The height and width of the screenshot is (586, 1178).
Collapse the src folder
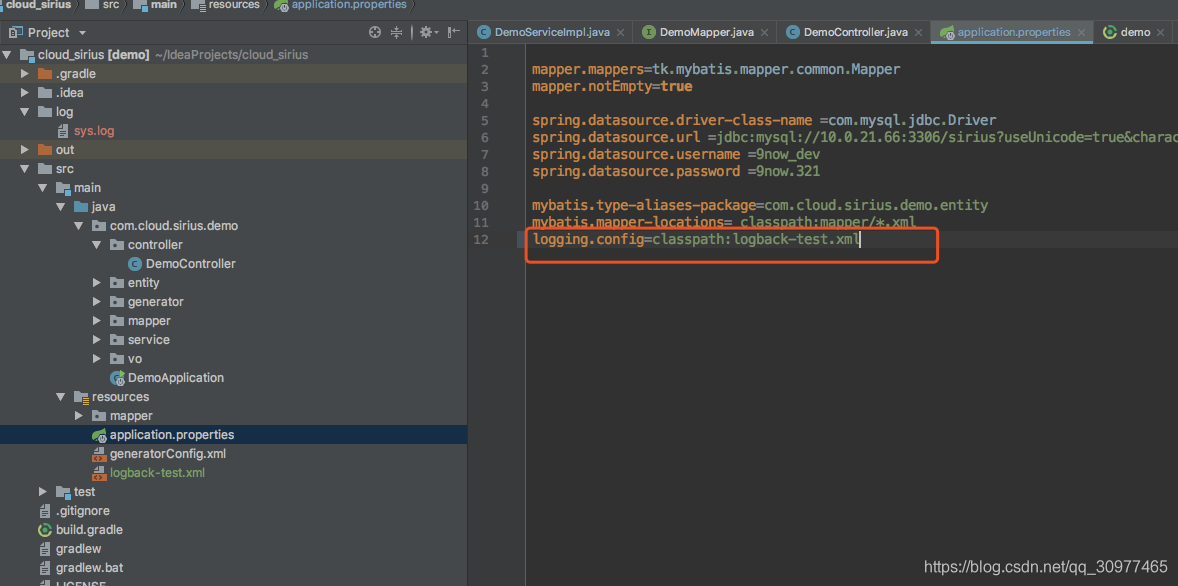(25, 168)
